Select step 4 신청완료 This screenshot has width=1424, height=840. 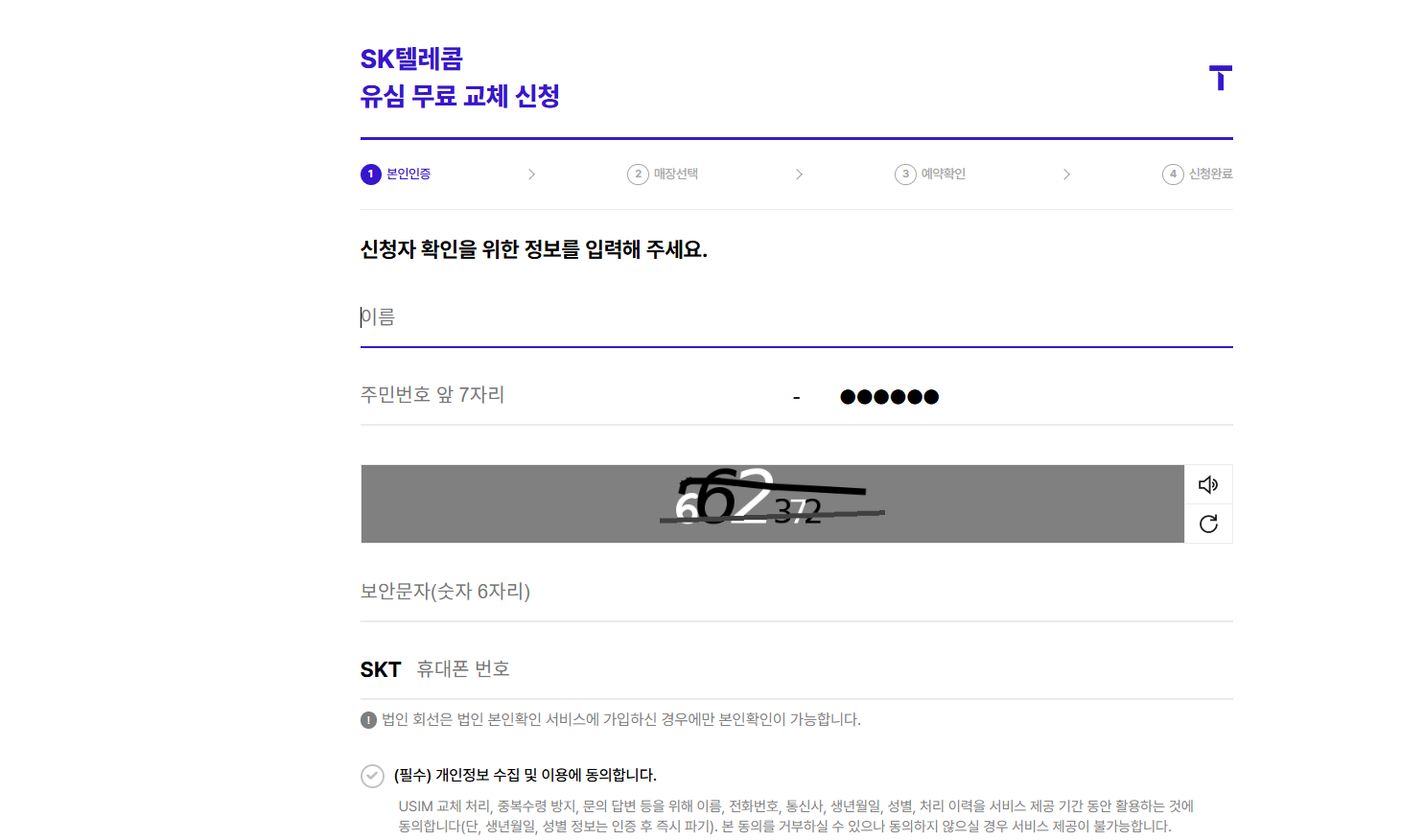pos(1198,174)
